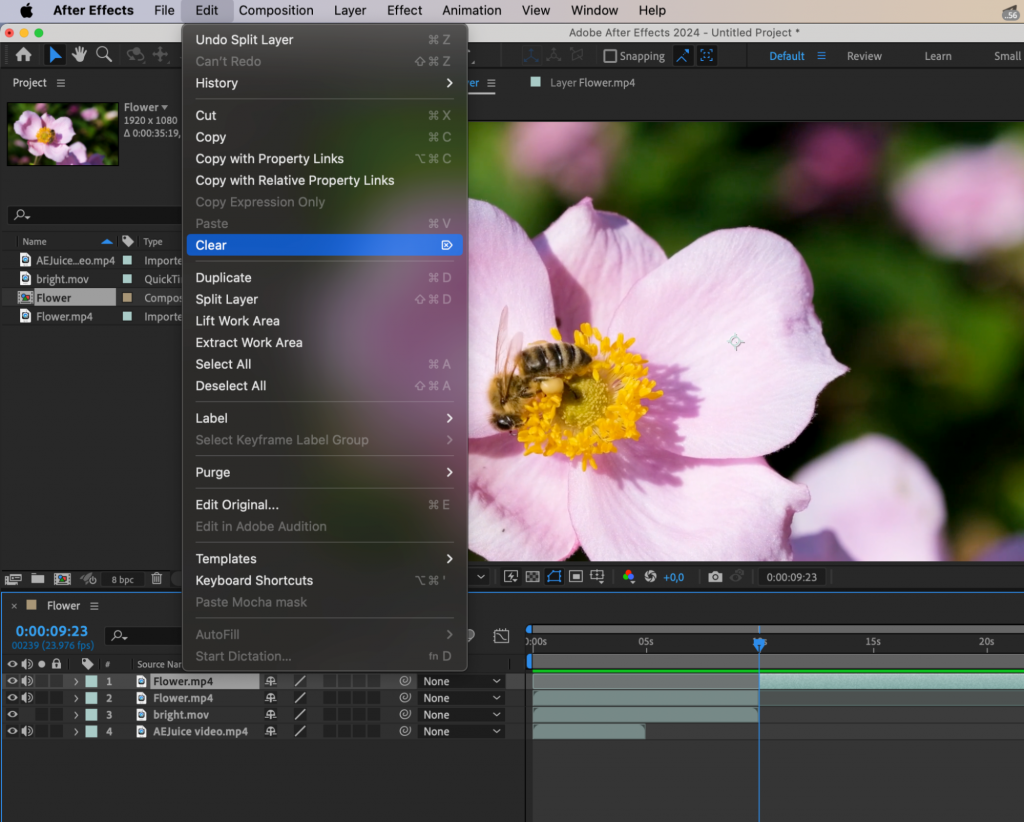Viewport: 1024px width, 822px height.
Task: Toggle the Transparency Grid in the viewer
Action: click(533, 577)
